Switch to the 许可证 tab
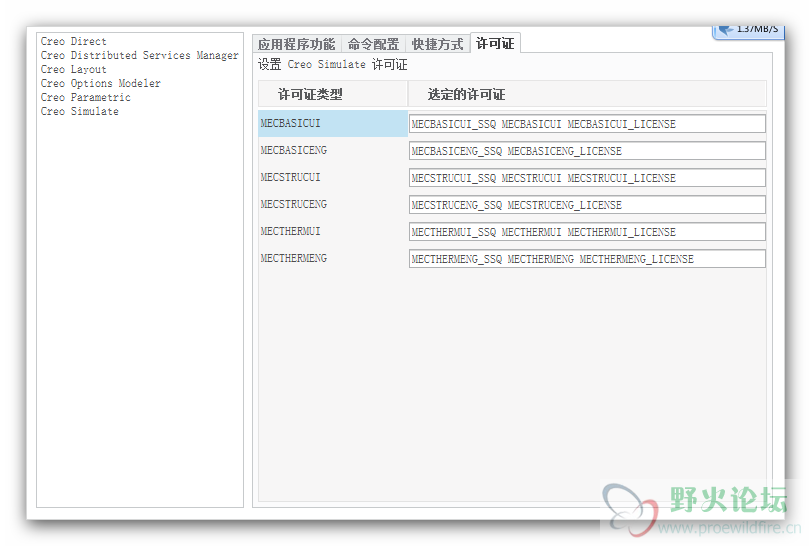Image resolution: width=811 pixels, height=546 pixels. (x=495, y=43)
